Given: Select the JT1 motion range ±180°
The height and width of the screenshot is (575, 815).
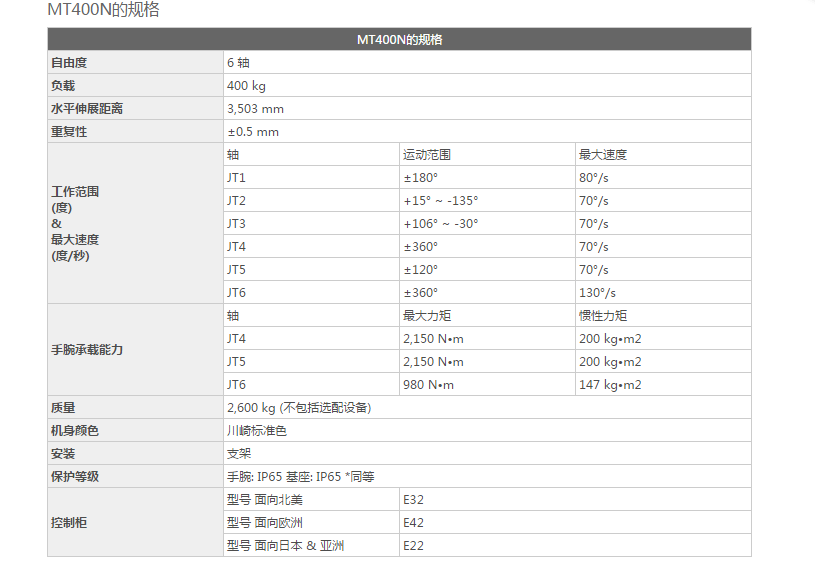Looking at the screenshot, I should (420, 178).
